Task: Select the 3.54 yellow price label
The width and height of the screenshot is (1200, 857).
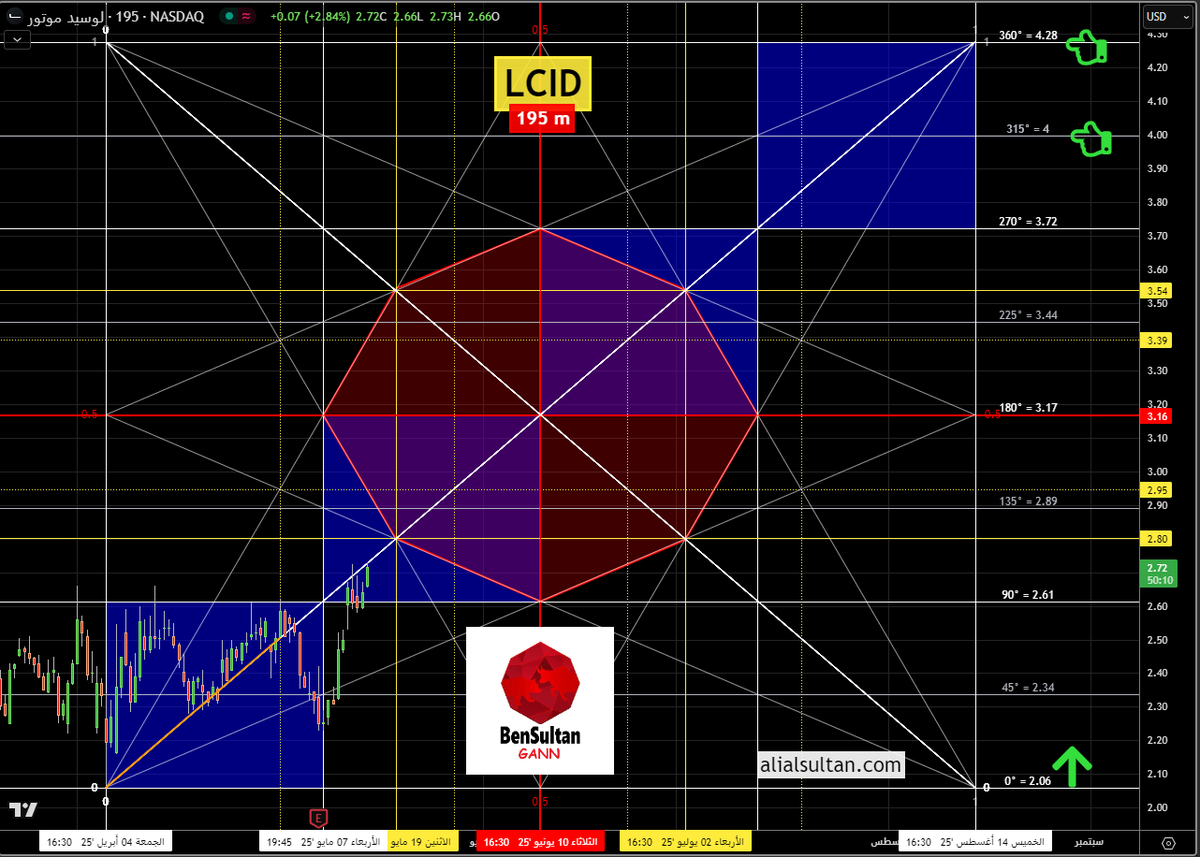Action: click(x=1156, y=290)
